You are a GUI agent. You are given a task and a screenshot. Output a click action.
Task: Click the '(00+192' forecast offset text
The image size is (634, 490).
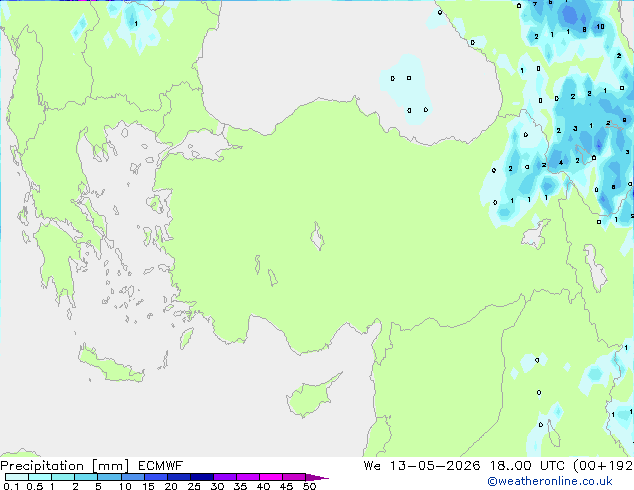tap(603, 466)
